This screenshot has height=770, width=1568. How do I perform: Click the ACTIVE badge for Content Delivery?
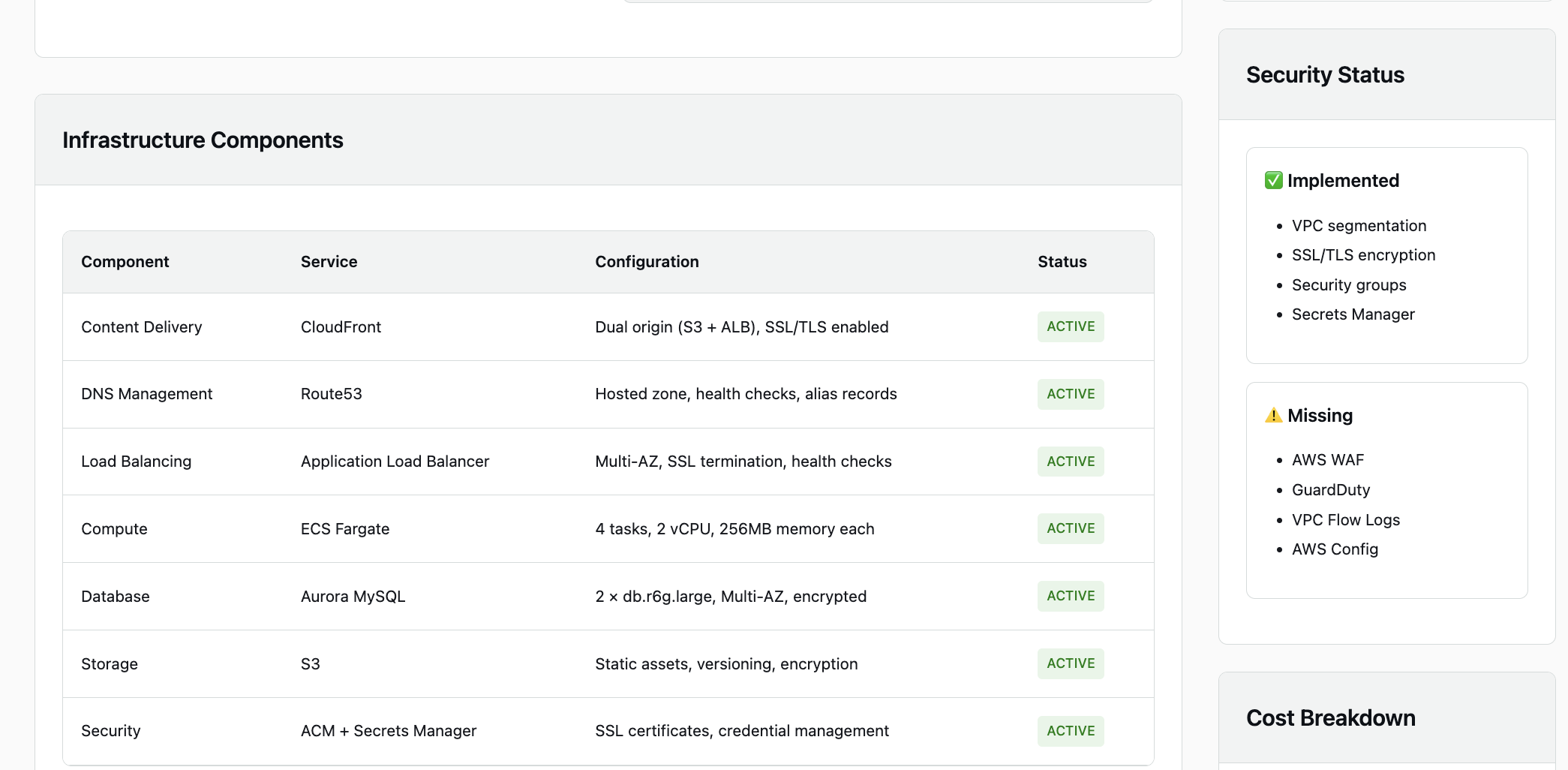tap(1070, 326)
